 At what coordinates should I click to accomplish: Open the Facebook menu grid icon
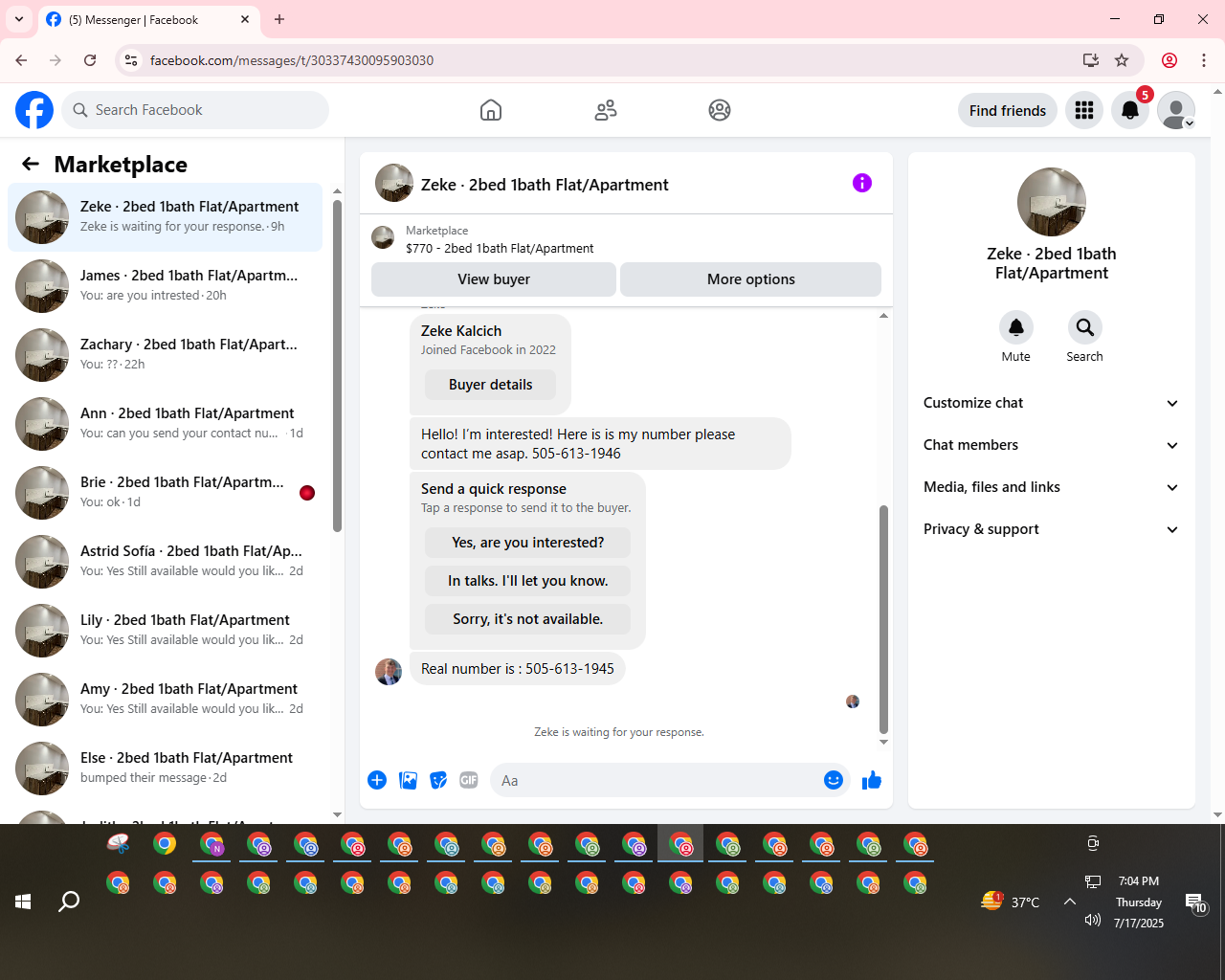tap(1084, 110)
